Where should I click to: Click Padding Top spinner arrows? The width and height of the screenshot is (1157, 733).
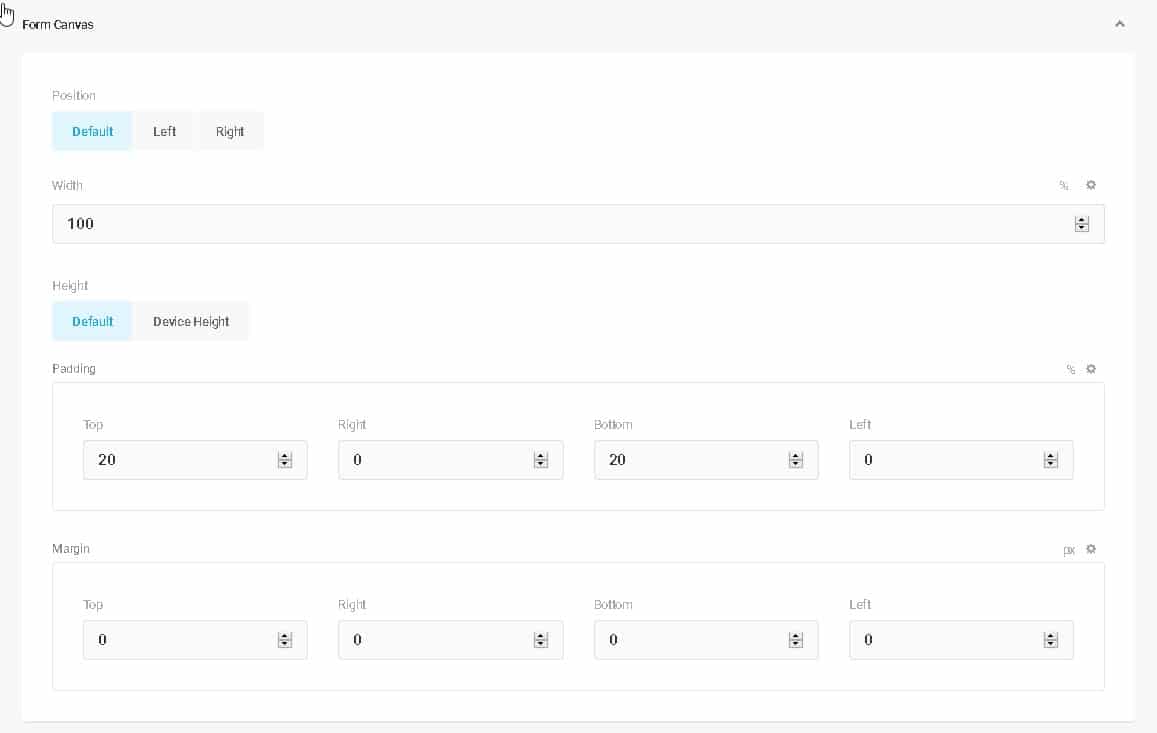click(x=285, y=460)
